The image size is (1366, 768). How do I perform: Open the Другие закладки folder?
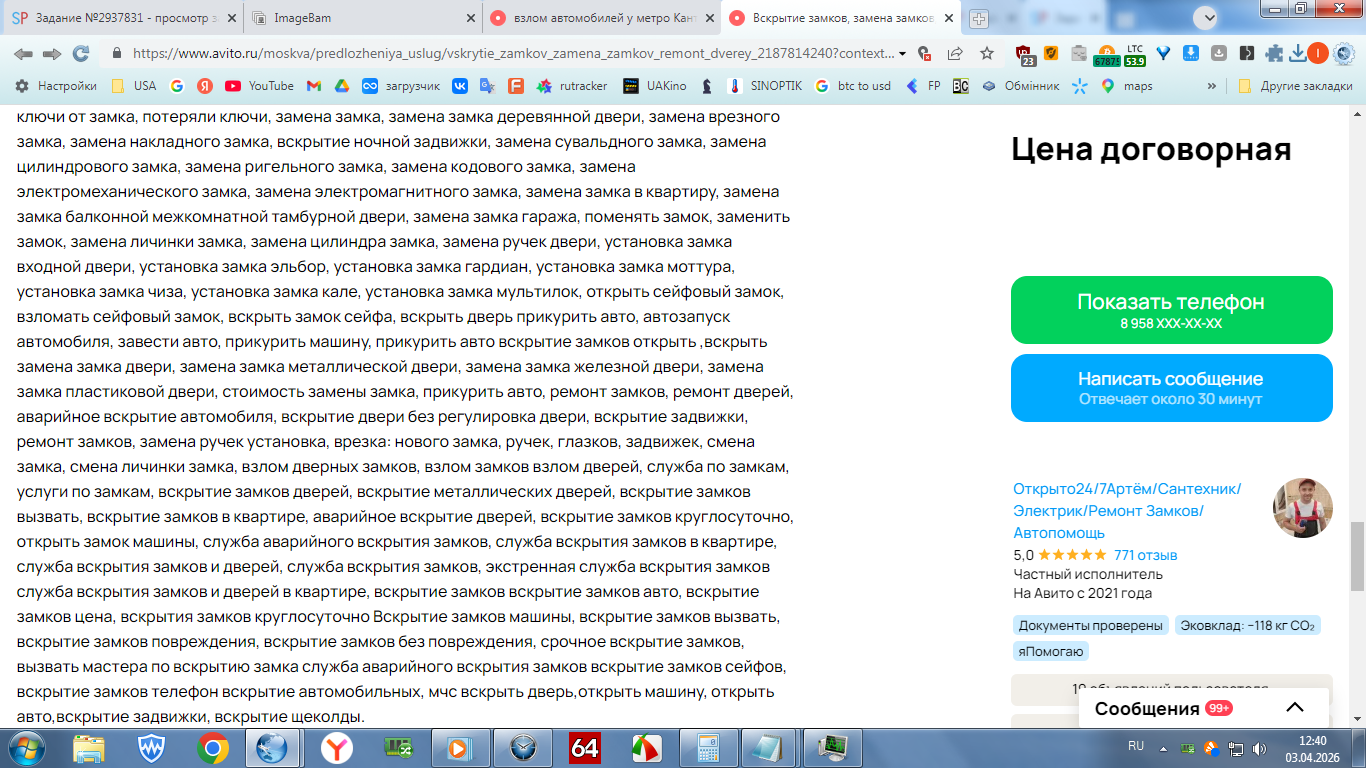pos(1295,86)
